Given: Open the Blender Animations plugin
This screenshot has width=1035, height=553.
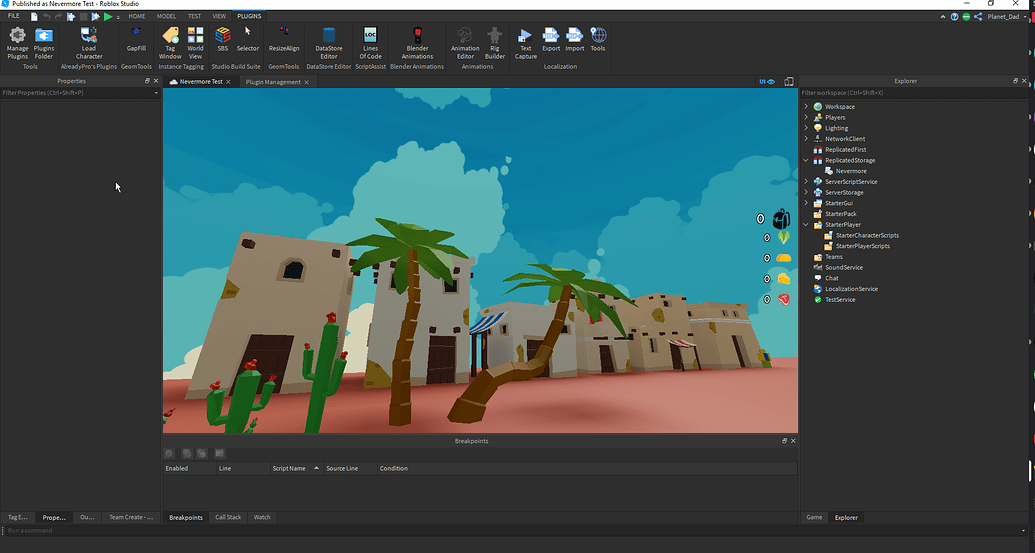Looking at the screenshot, I should 417,44.
